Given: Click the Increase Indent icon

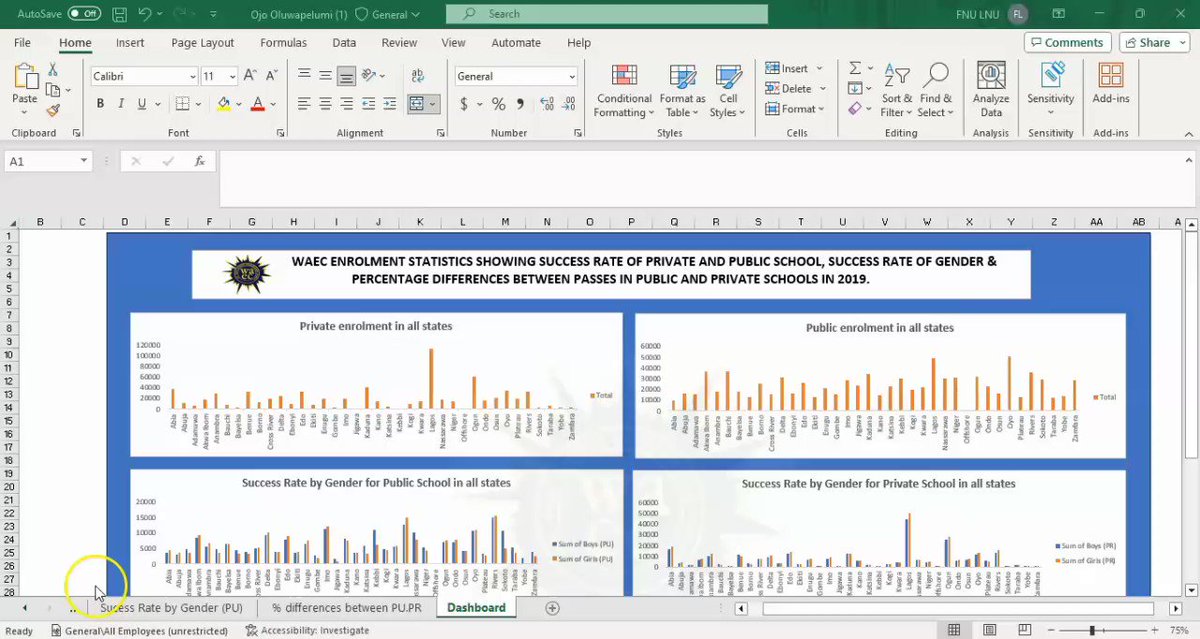Looking at the screenshot, I should [x=389, y=104].
